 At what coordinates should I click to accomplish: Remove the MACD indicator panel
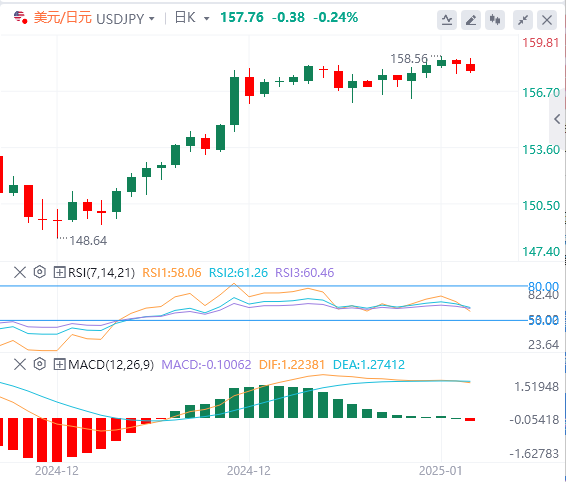[x=20, y=364]
